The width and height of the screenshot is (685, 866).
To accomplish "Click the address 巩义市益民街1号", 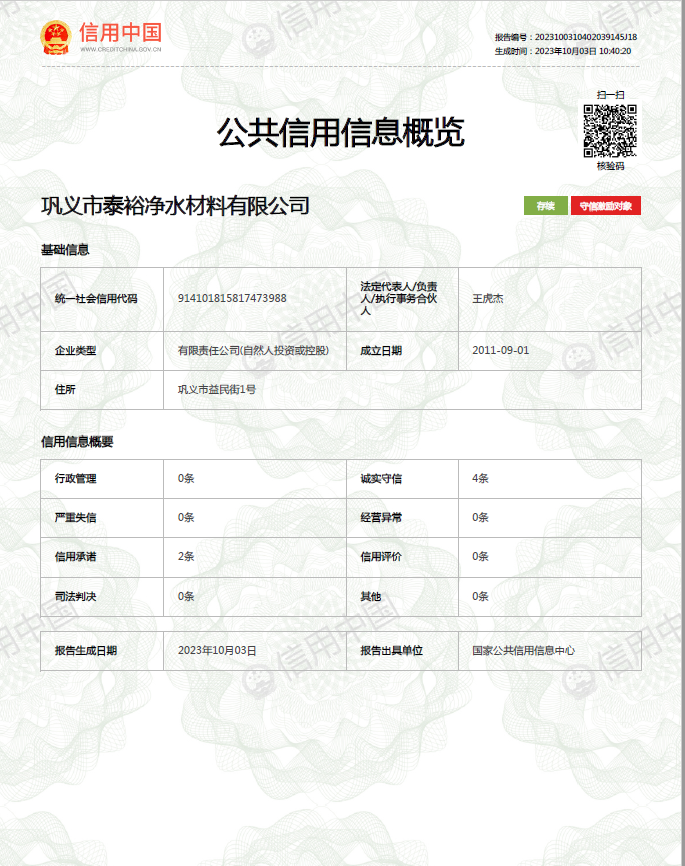I will click(x=217, y=389).
